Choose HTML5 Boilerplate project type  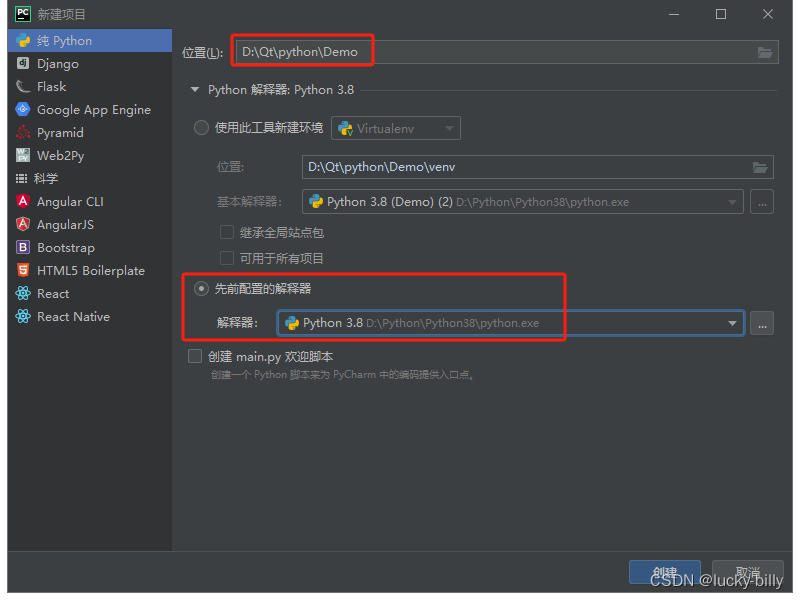pos(91,271)
